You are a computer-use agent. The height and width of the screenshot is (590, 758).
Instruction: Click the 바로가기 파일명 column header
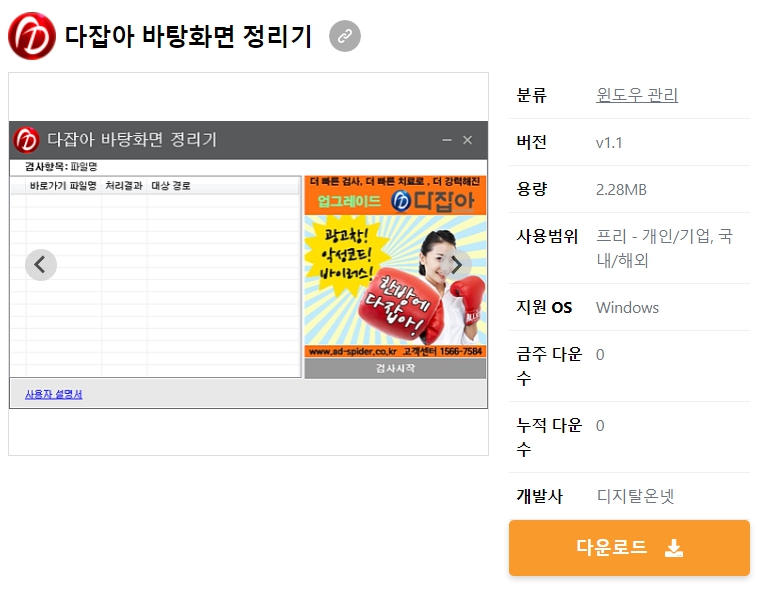[x=63, y=186]
